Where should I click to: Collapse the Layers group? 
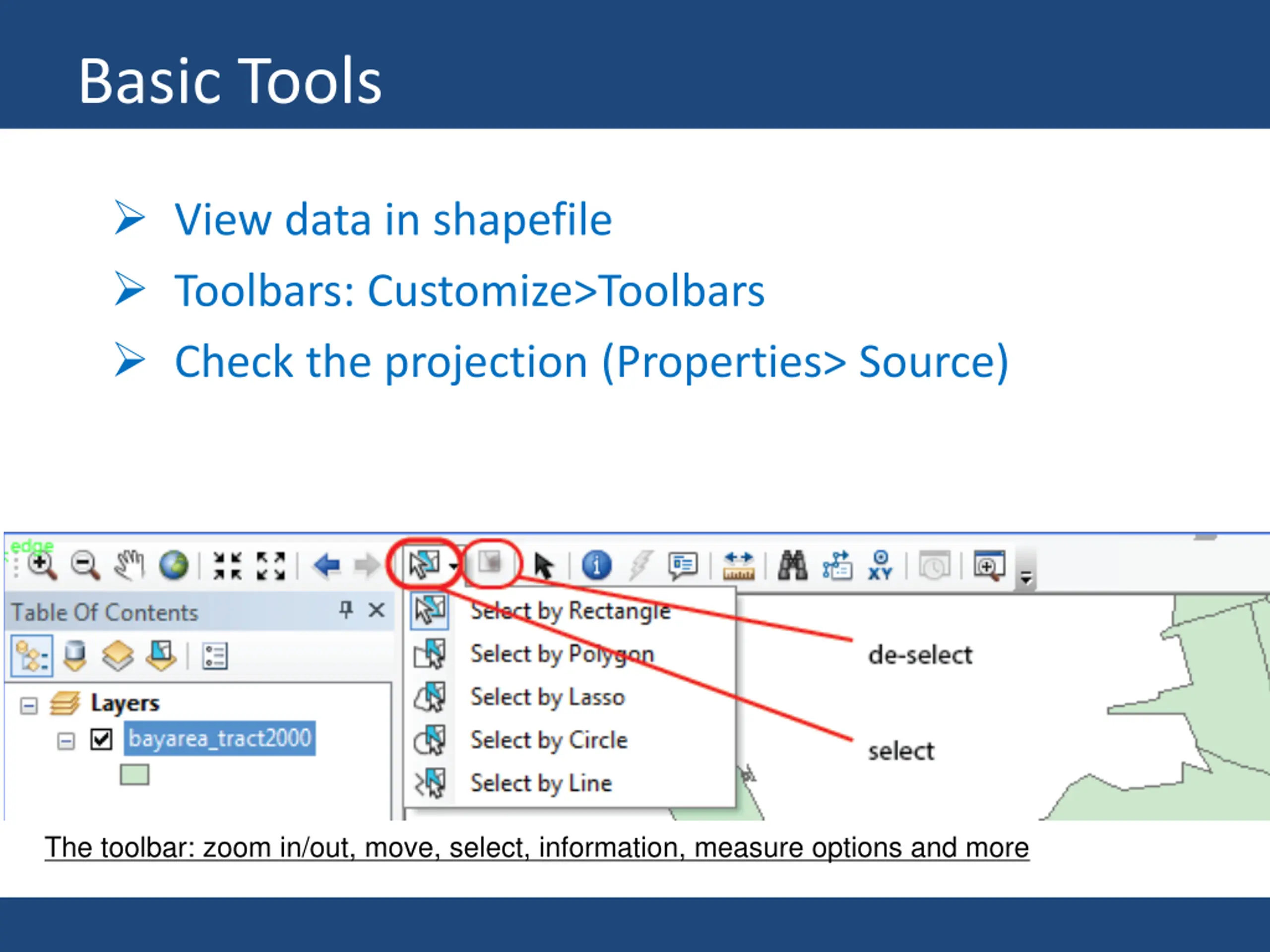point(29,705)
